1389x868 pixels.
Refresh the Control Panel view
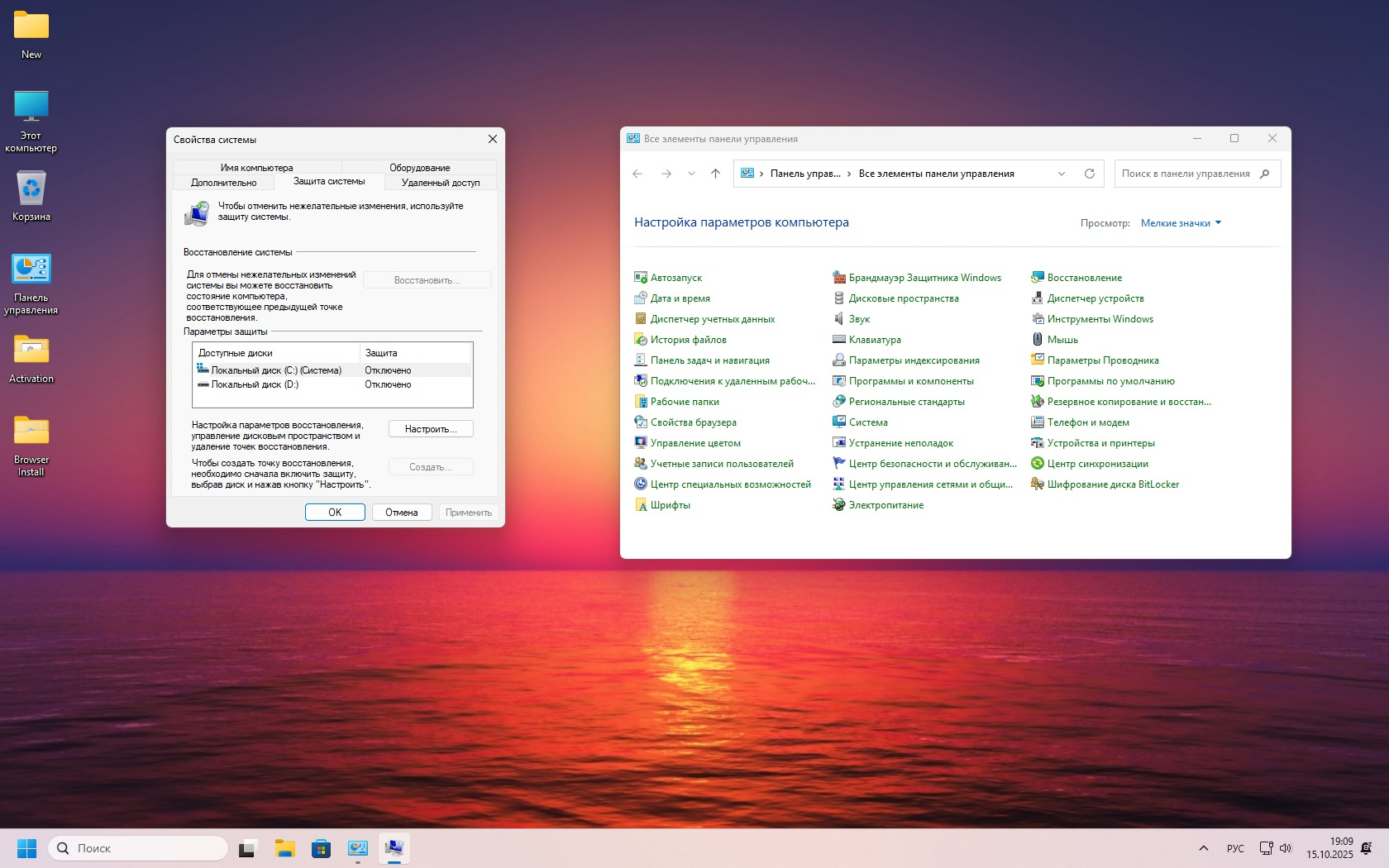(x=1090, y=174)
